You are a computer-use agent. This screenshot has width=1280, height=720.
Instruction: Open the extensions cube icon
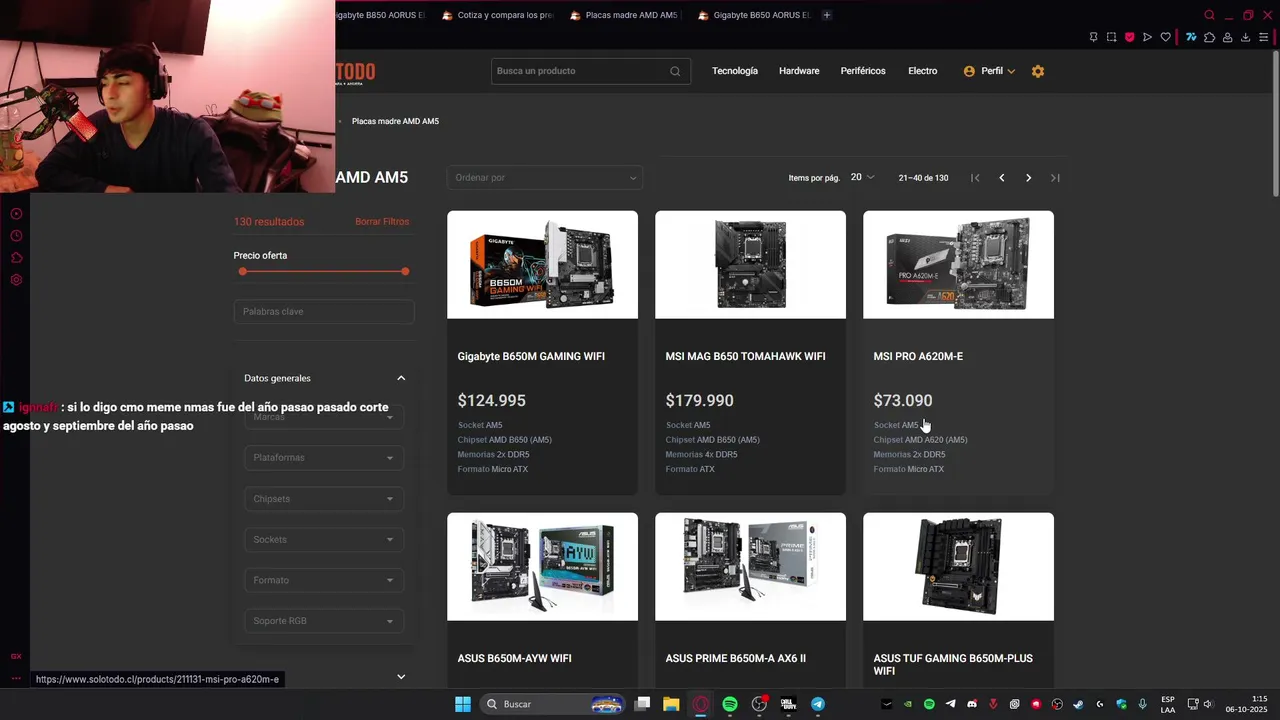coord(1209,37)
